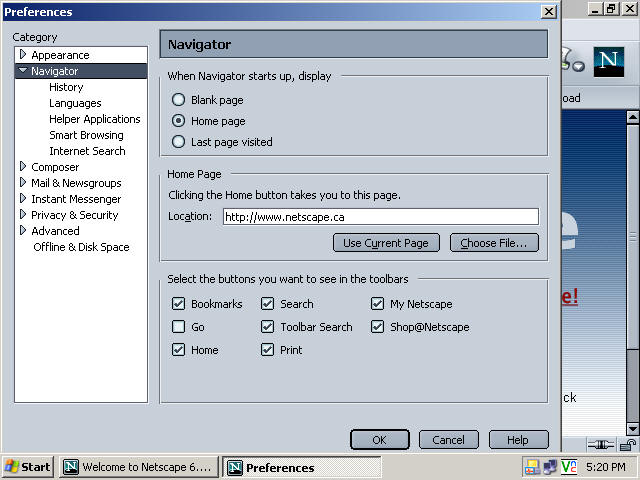The image size is (640, 480).
Task: Click the home page Location field
Action: point(381,217)
